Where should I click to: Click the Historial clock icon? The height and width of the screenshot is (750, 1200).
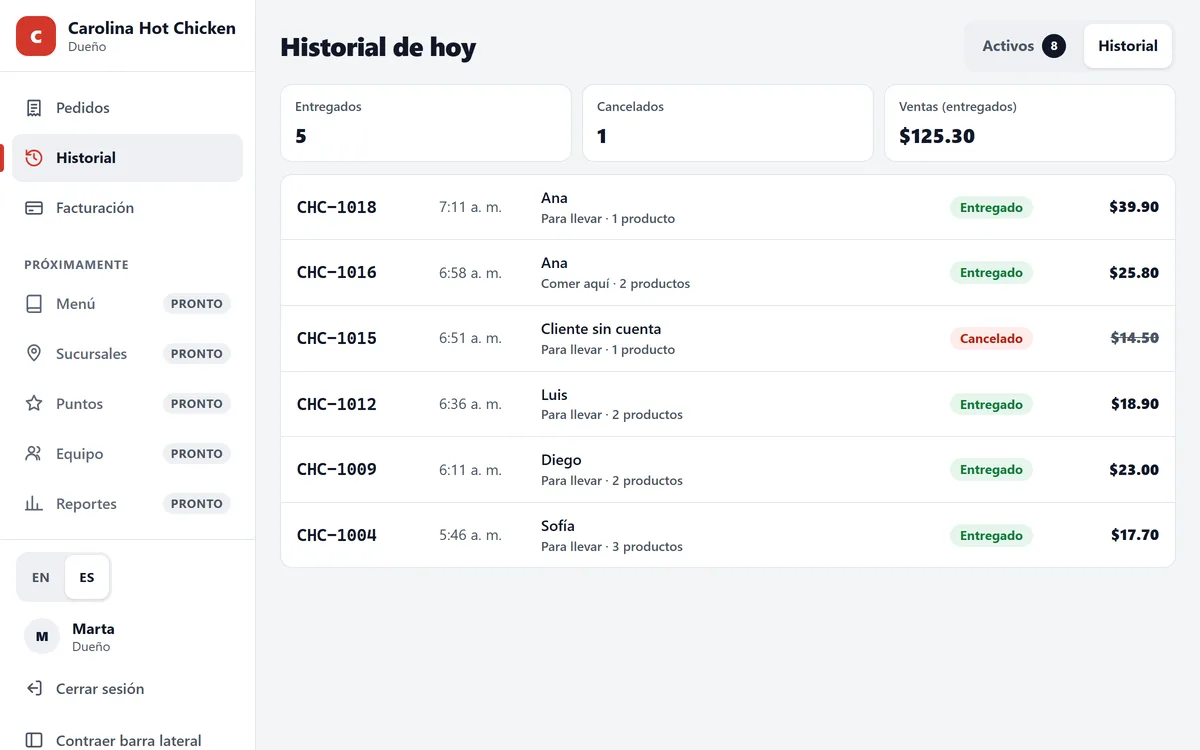tap(34, 158)
